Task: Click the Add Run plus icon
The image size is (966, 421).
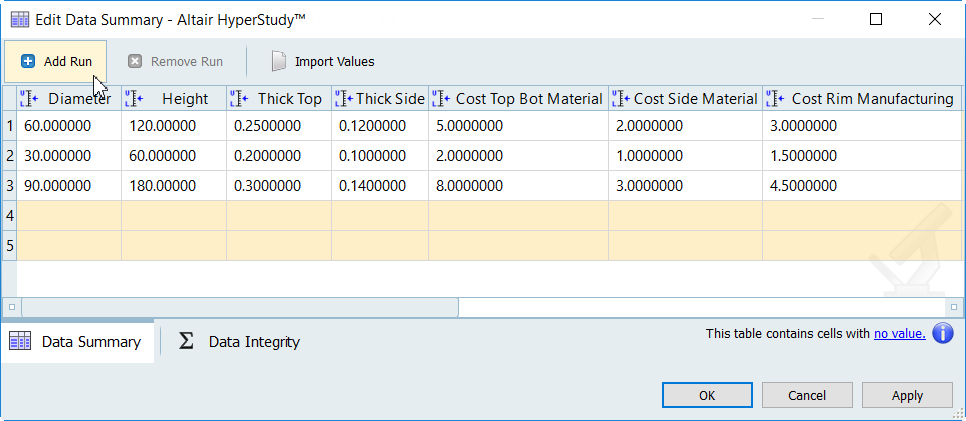Action: pos(28,62)
